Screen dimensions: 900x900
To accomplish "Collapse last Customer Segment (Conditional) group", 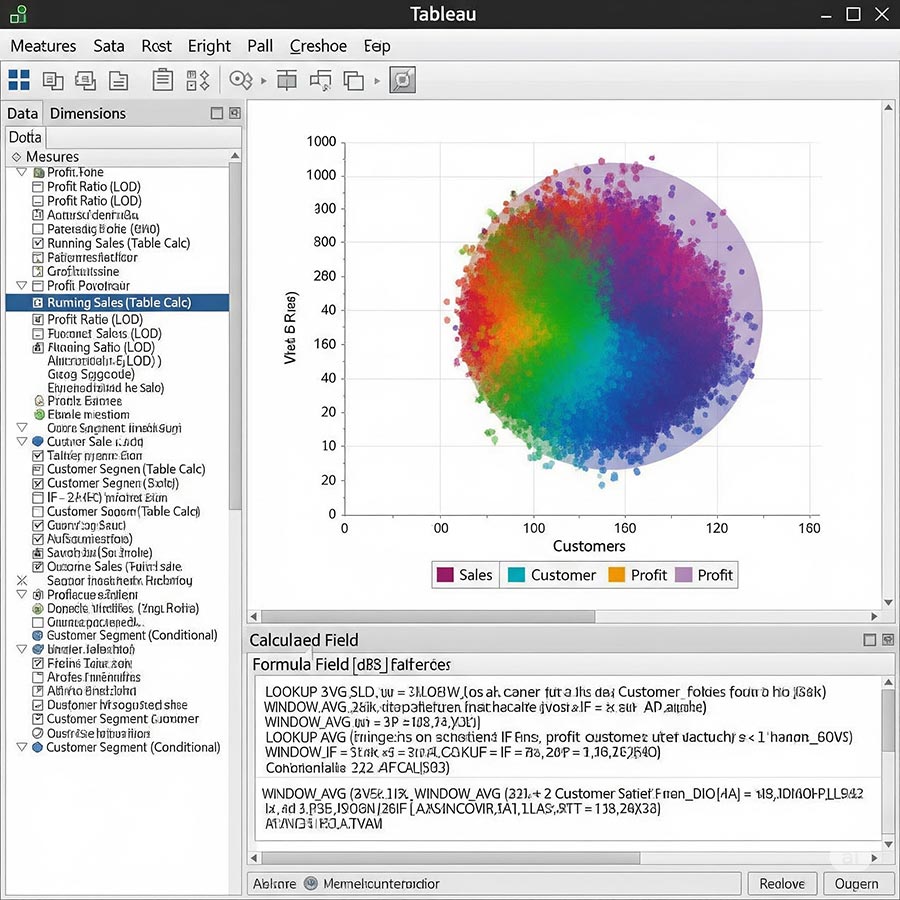I will 22,747.
